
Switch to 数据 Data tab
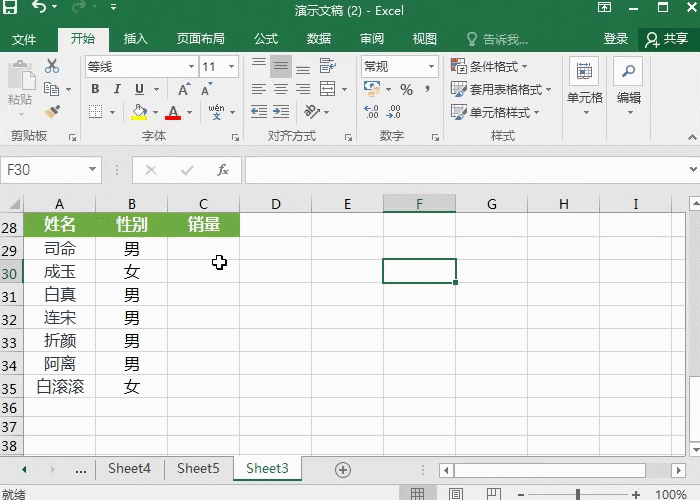[319, 39]
